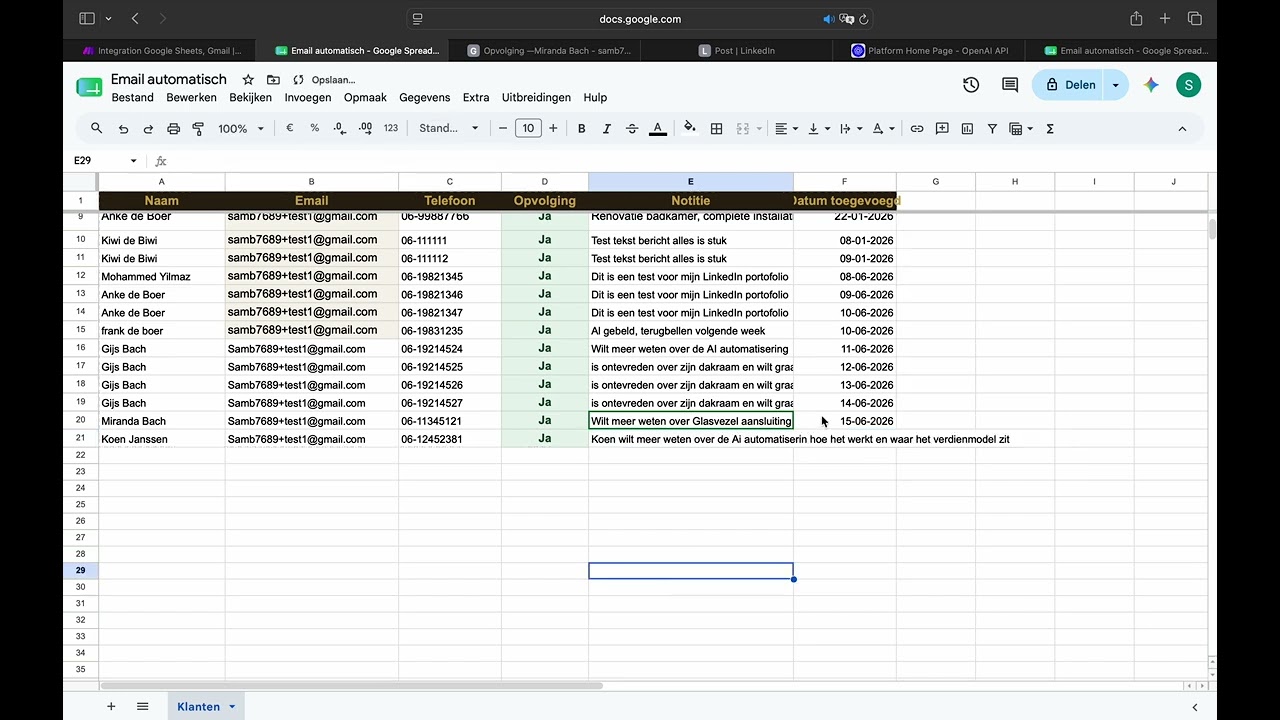Insert a comment from toolbar
Viewport: 1280px width, 720px height.
(943, 128)
